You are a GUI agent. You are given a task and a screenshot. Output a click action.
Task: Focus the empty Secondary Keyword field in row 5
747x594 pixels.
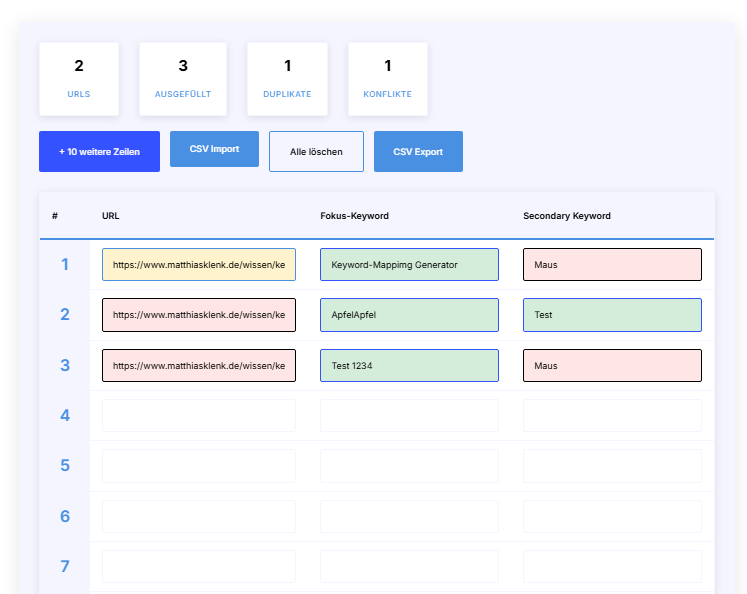click(612, 466)
